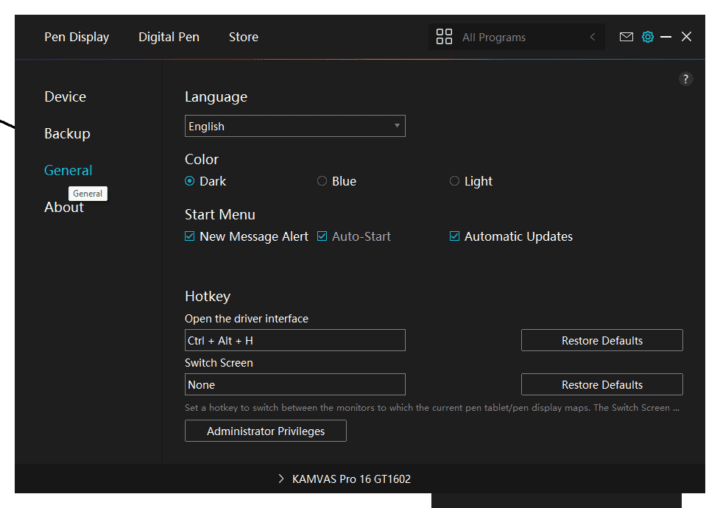Click the All Programs grid icon
This screenshot has width=720, height=508.
(x=444, y=37)
